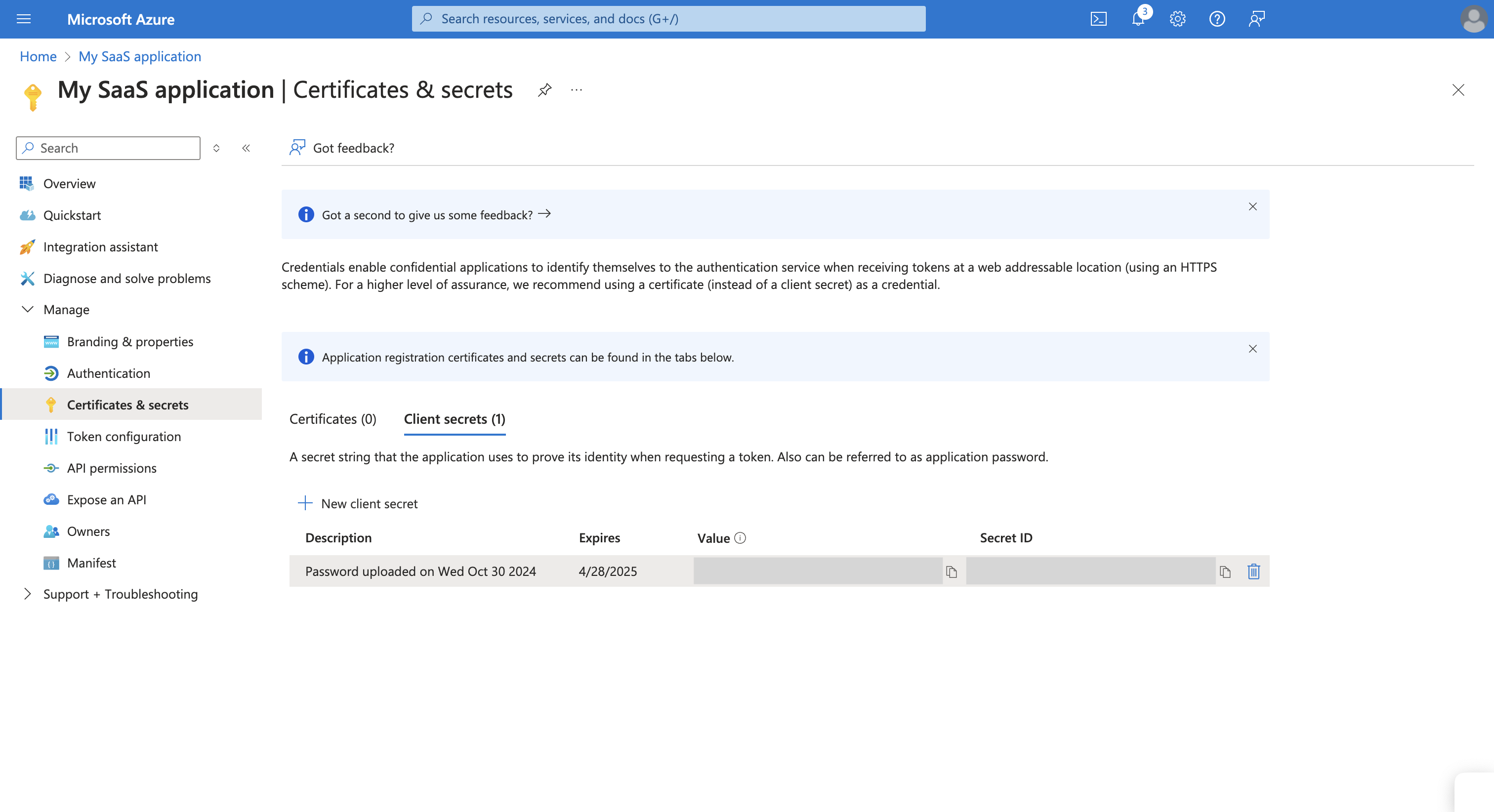Click the sidebar search field

pyautogui.click(x=108, y=148)
